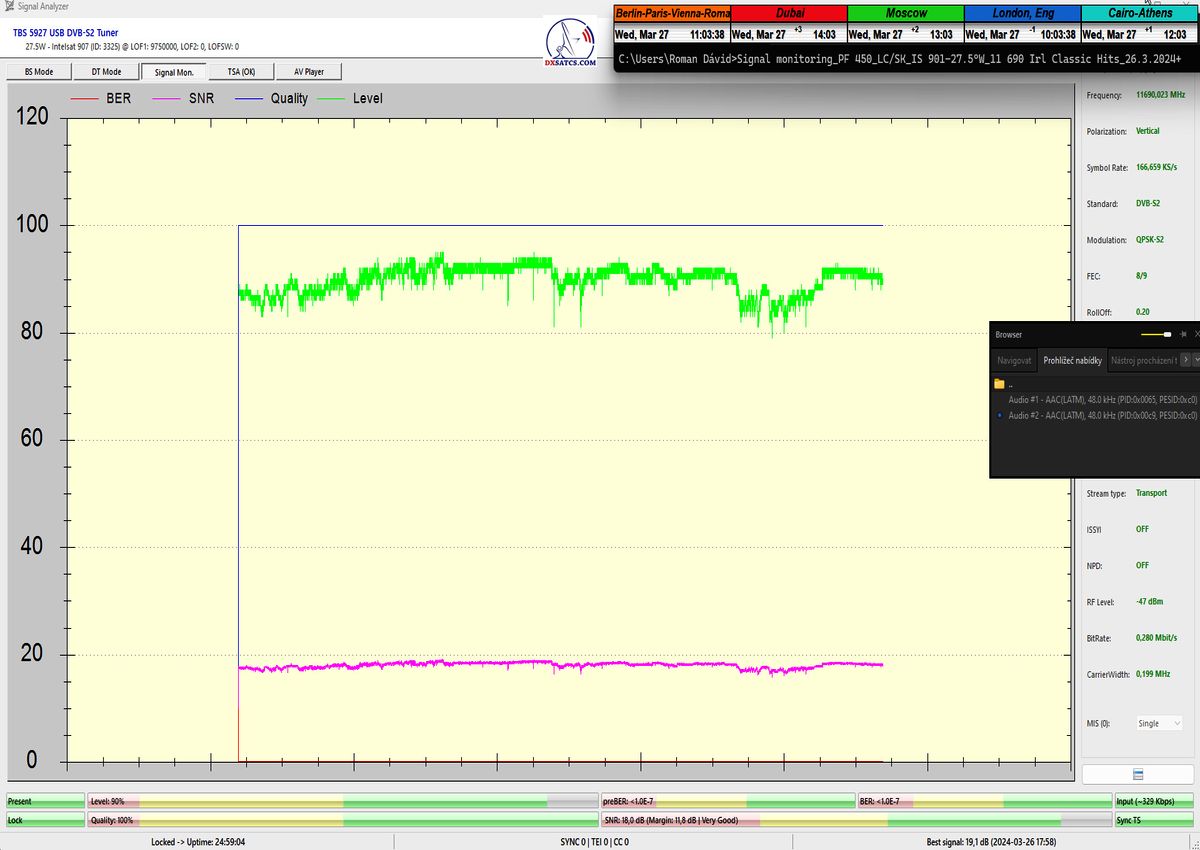The width and height of the screenshot is (1200, 850).
Task: Pin the Browser panel
Action: pos(1183,334)
